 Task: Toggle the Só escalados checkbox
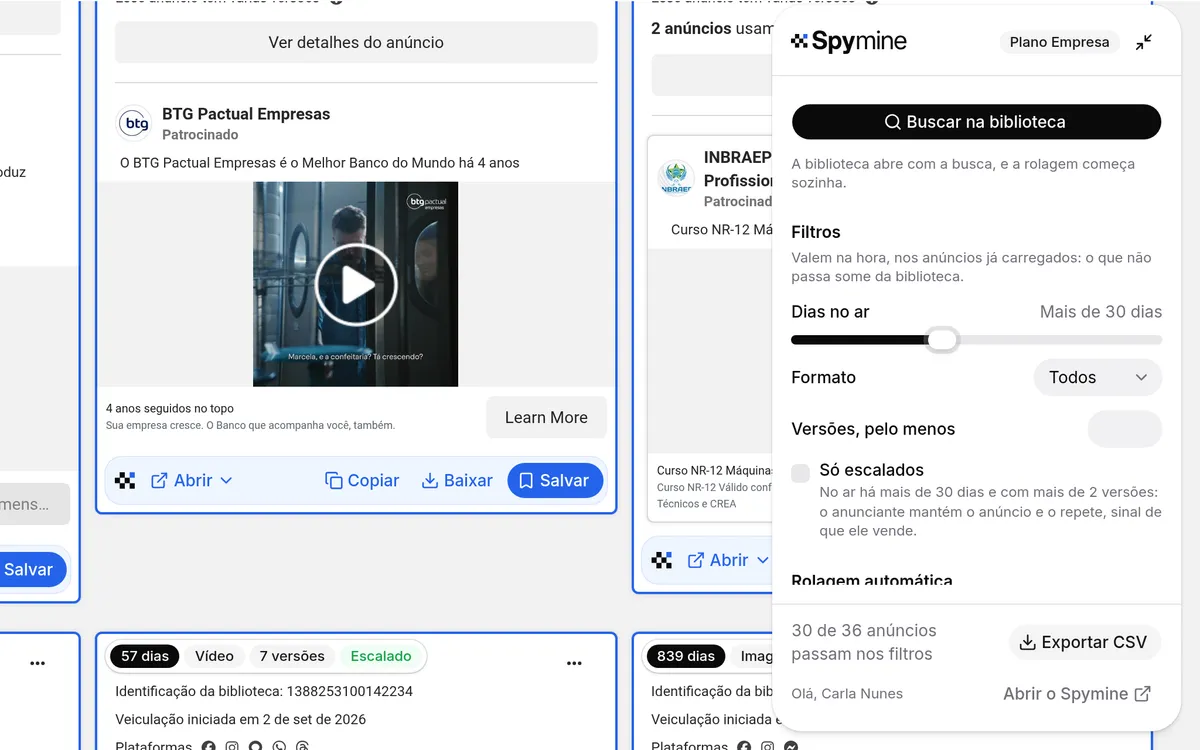coord(800,473)
